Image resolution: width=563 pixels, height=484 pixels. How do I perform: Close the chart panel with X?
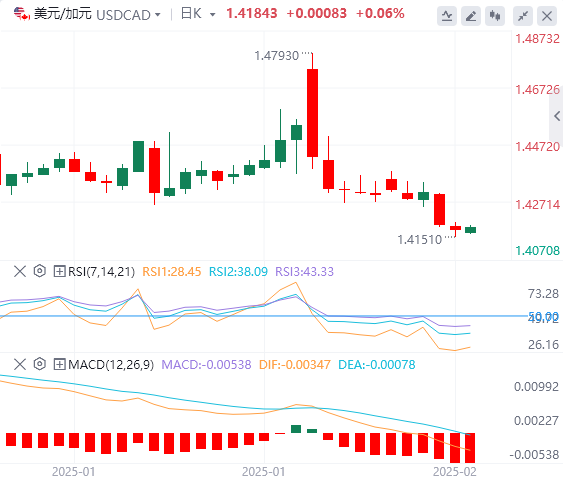tap(547, 16)
